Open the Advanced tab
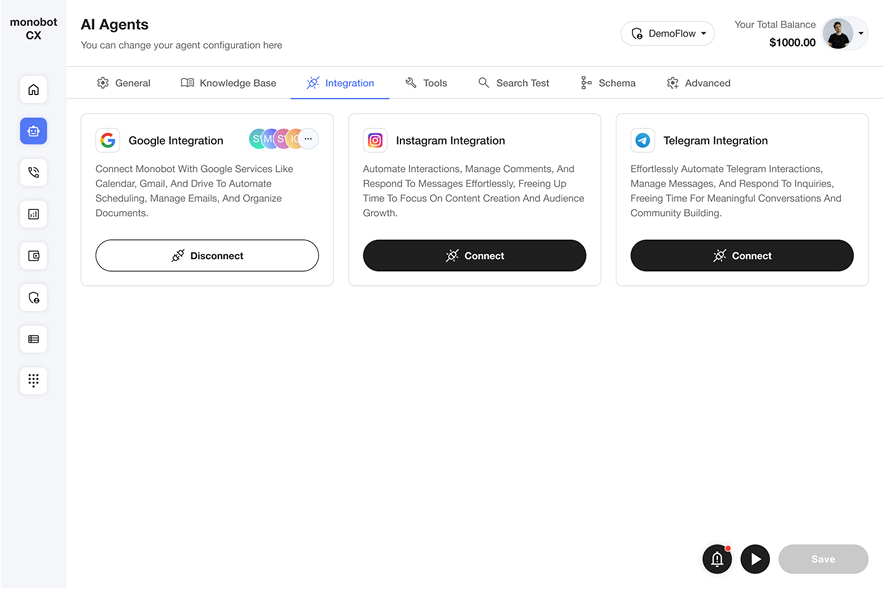 [698, 83]
